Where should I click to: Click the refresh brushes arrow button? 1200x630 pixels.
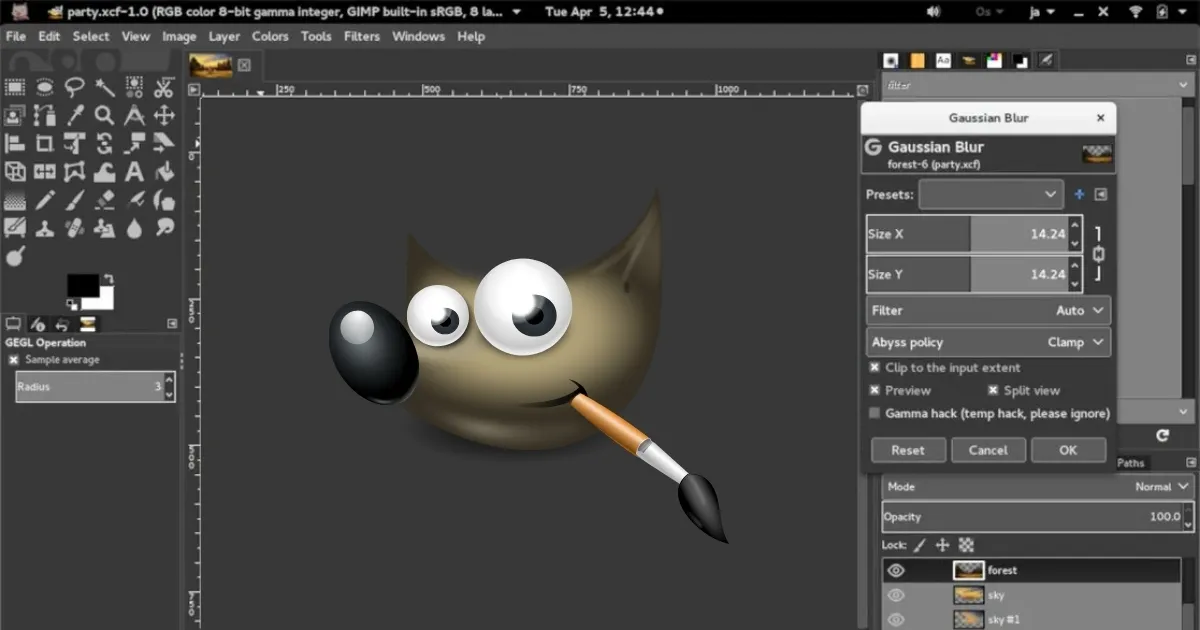click(x=1162, y=436)
